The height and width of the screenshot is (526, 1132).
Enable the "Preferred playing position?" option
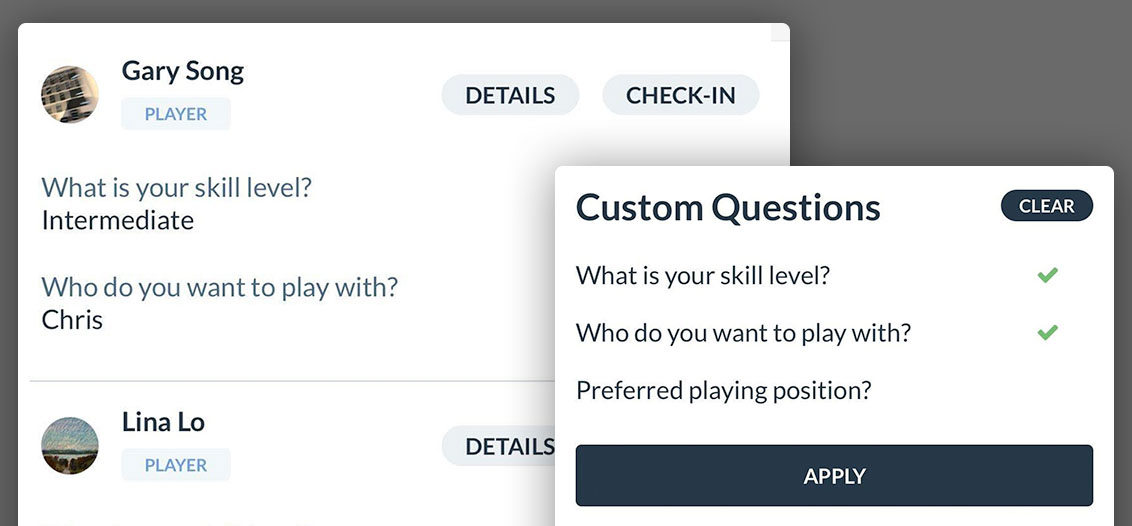(x=724, y=390)
